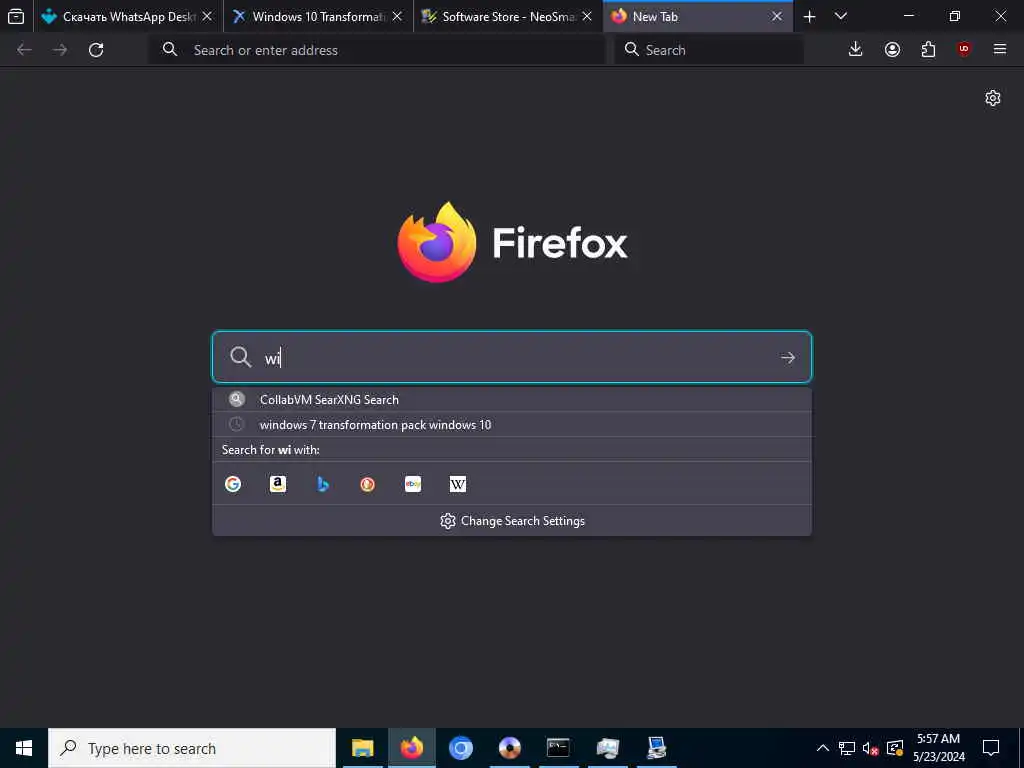1024x768 pixels.
Task: Open the notification center icon
Action: (x=991, y=748)
